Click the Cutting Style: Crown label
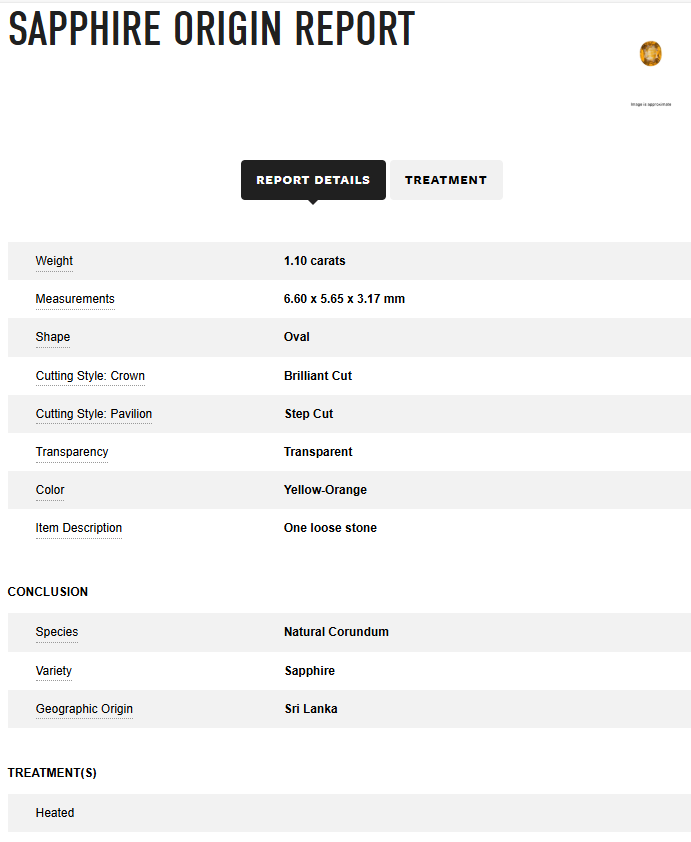 90,376
